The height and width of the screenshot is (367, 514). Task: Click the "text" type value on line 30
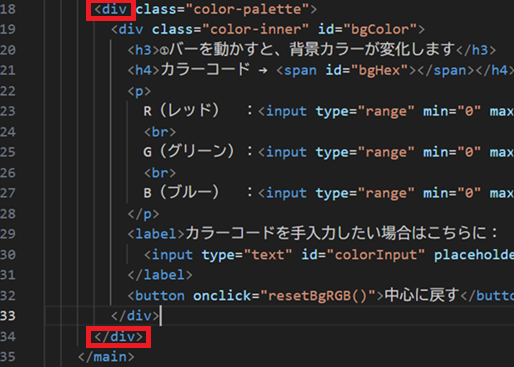tap(268, 255)
